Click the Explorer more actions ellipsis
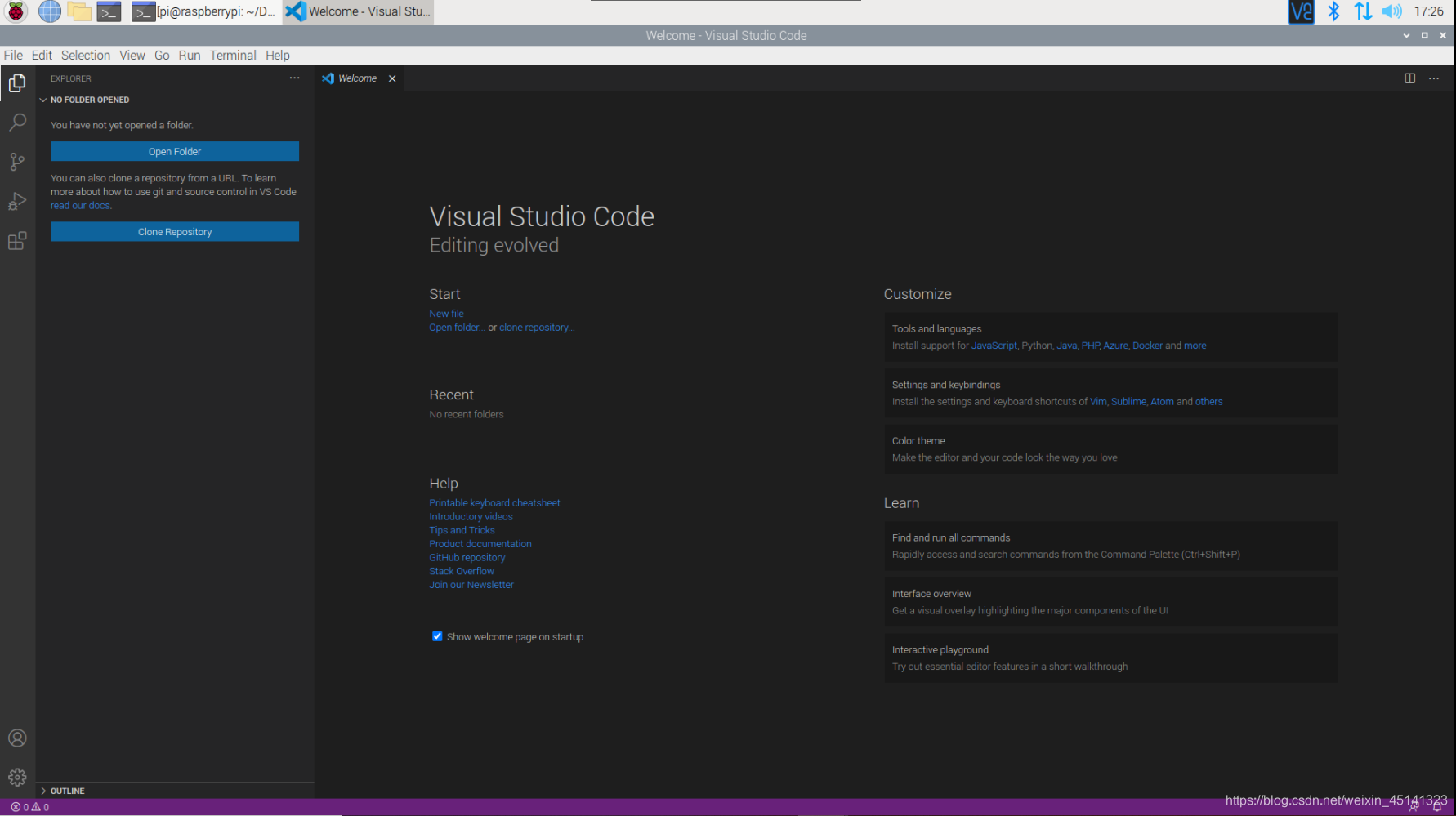 (x=295, y=78)
